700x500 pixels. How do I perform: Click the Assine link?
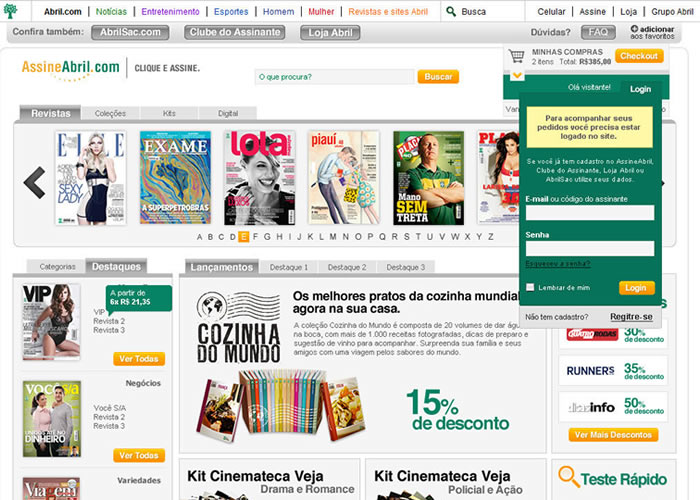(592, 12)
